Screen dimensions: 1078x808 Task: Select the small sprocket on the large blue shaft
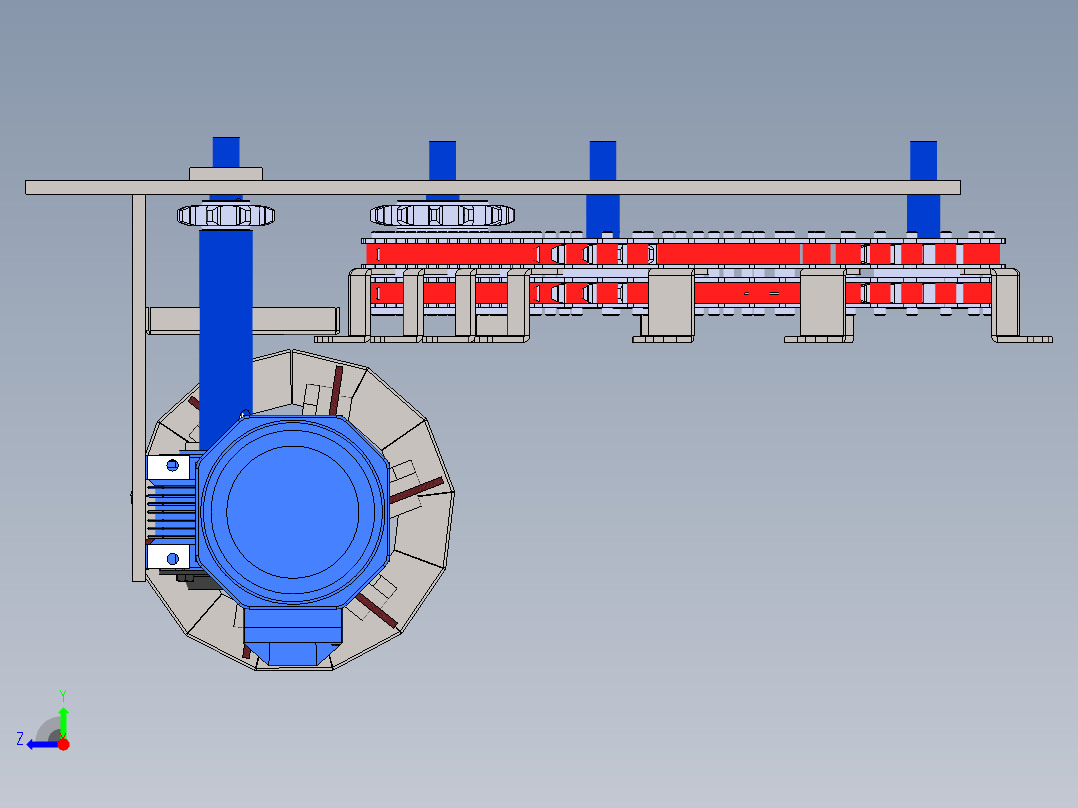tap(226, 215)
